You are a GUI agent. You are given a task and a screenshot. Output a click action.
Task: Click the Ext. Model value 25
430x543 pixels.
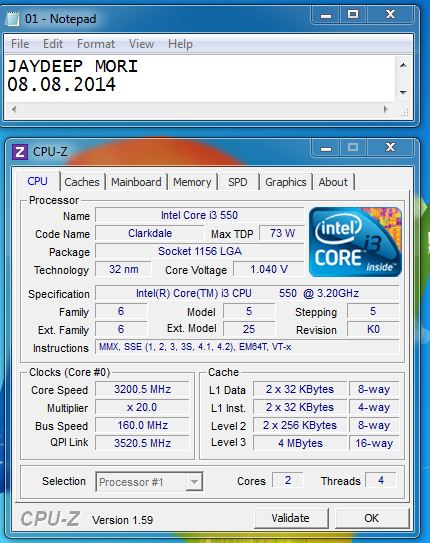pos(249,329)
